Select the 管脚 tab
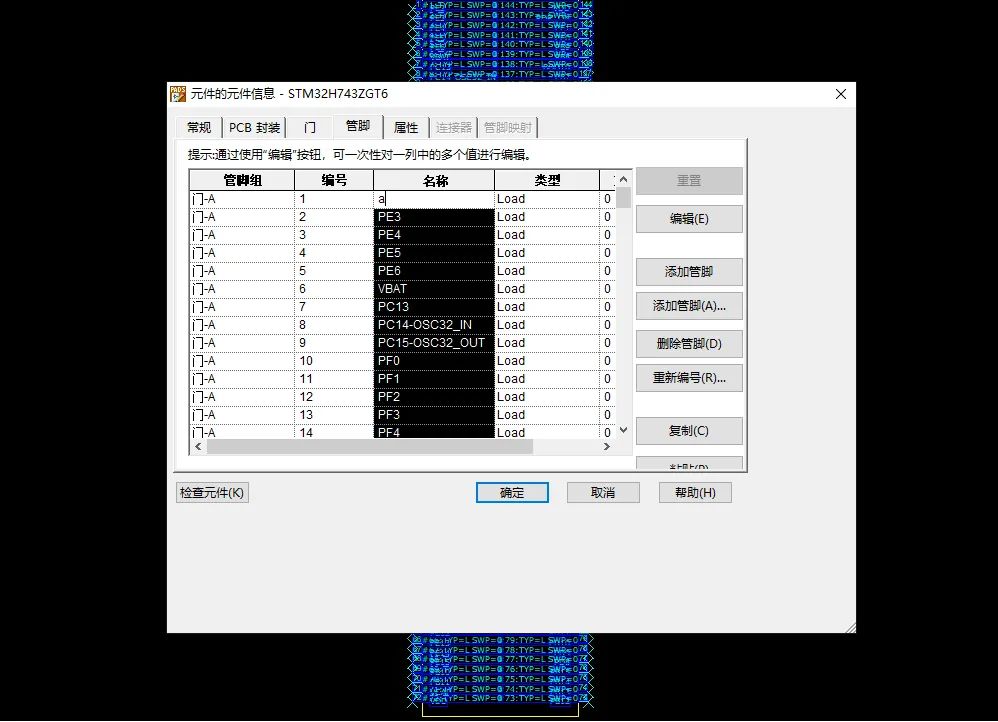 tap(358, 126)
